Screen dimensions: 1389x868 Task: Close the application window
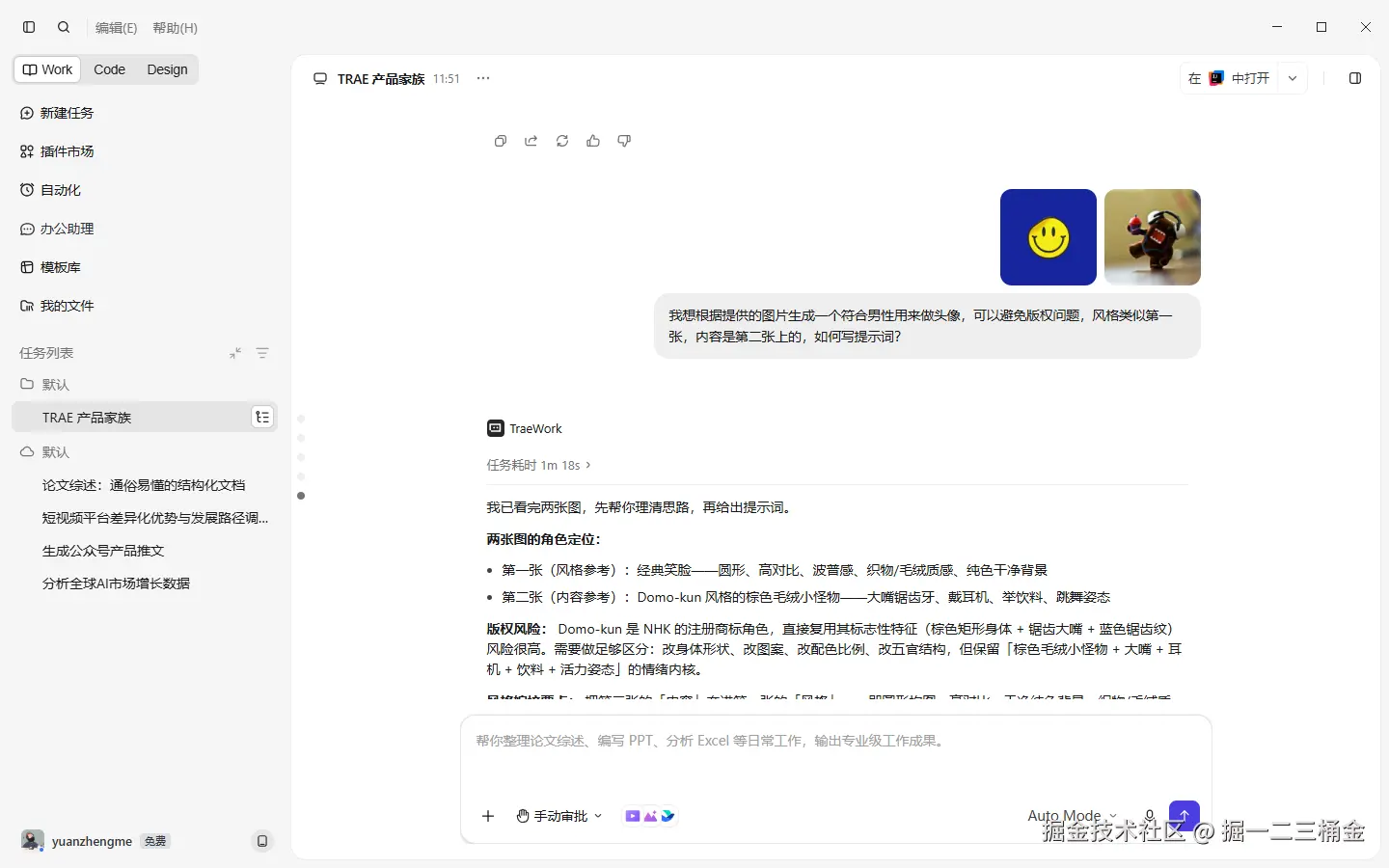pos(1366,27)
